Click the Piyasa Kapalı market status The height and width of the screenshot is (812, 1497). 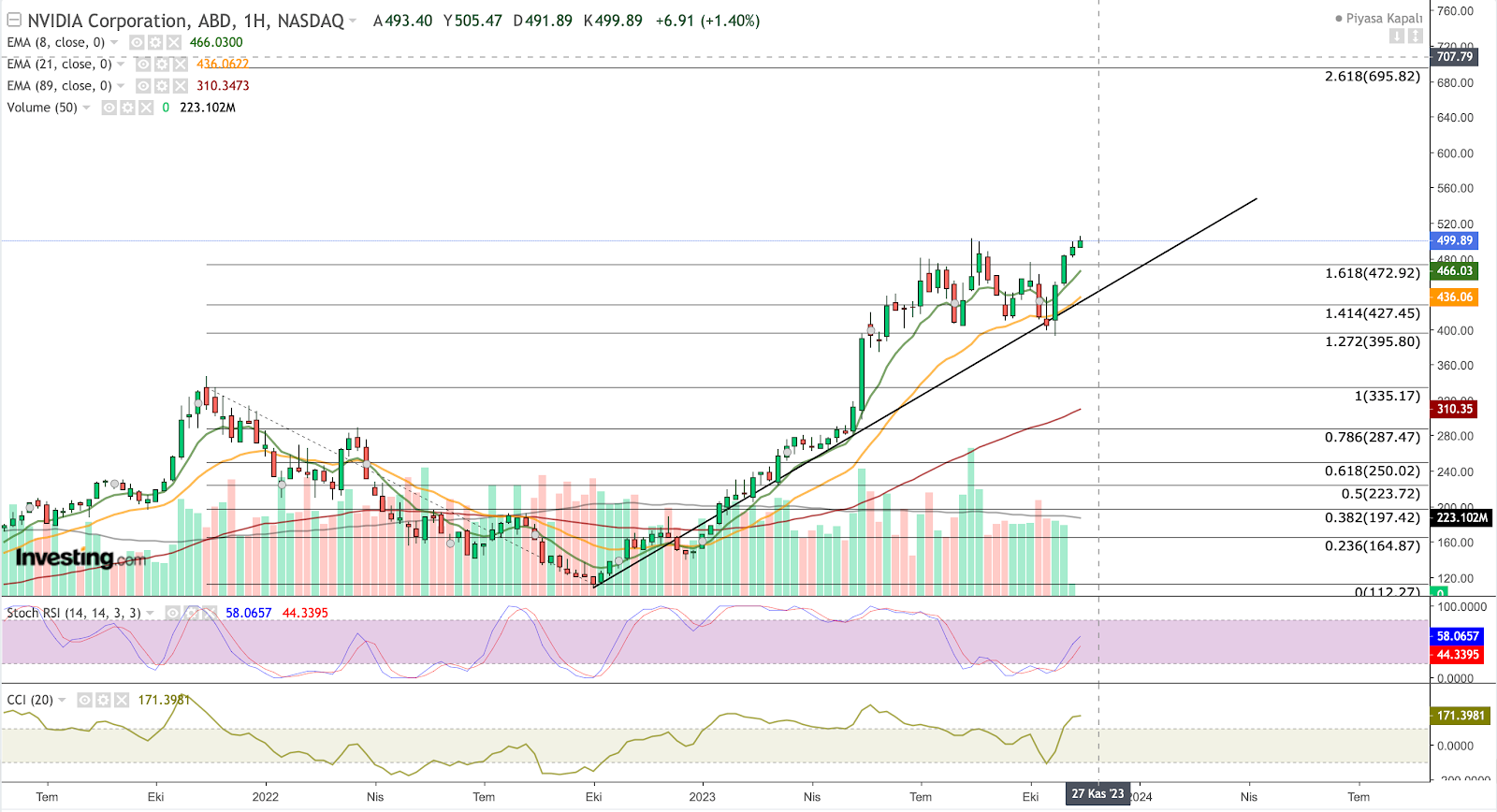1379,18
